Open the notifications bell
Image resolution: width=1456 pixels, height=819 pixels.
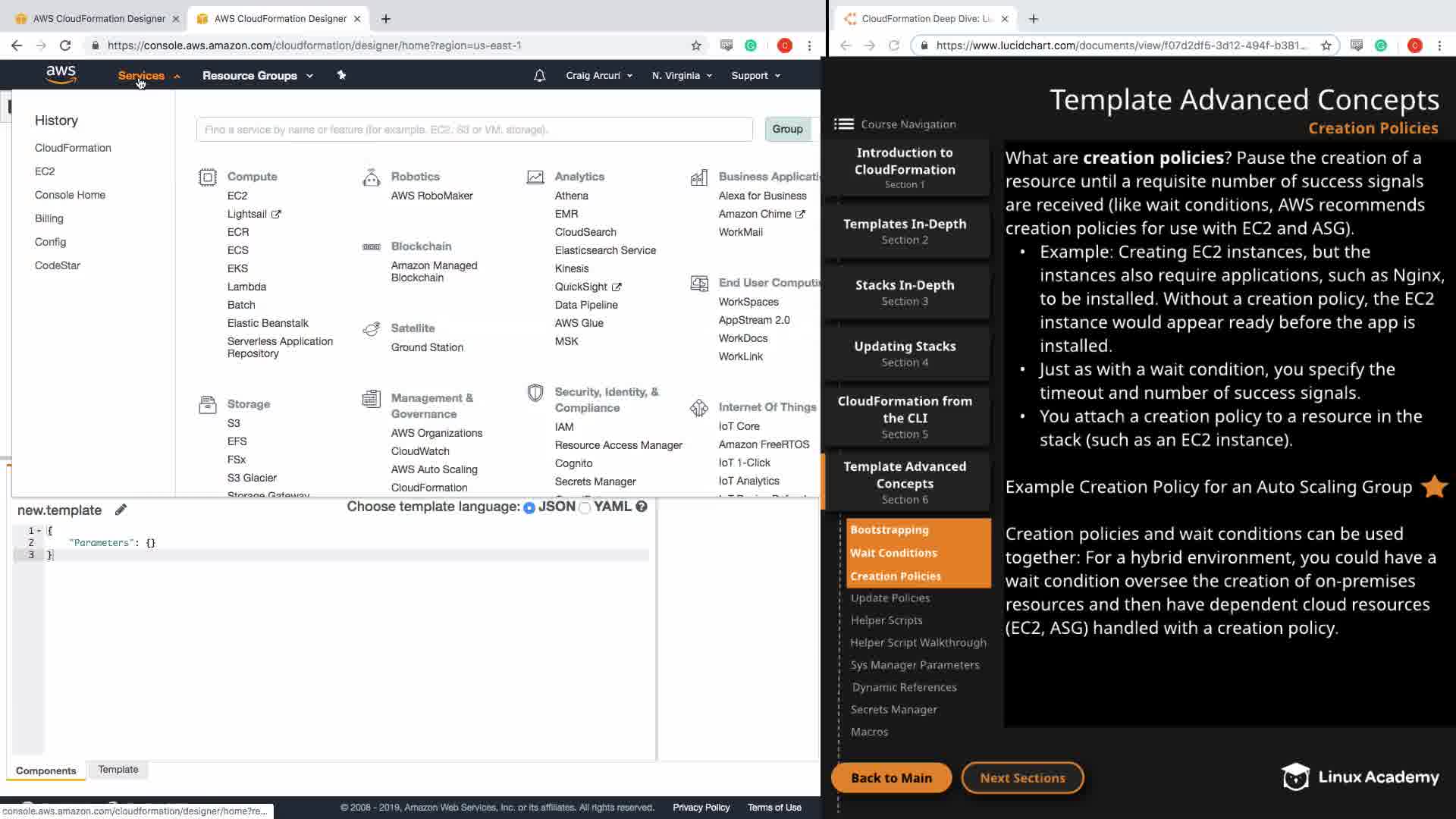539,76
